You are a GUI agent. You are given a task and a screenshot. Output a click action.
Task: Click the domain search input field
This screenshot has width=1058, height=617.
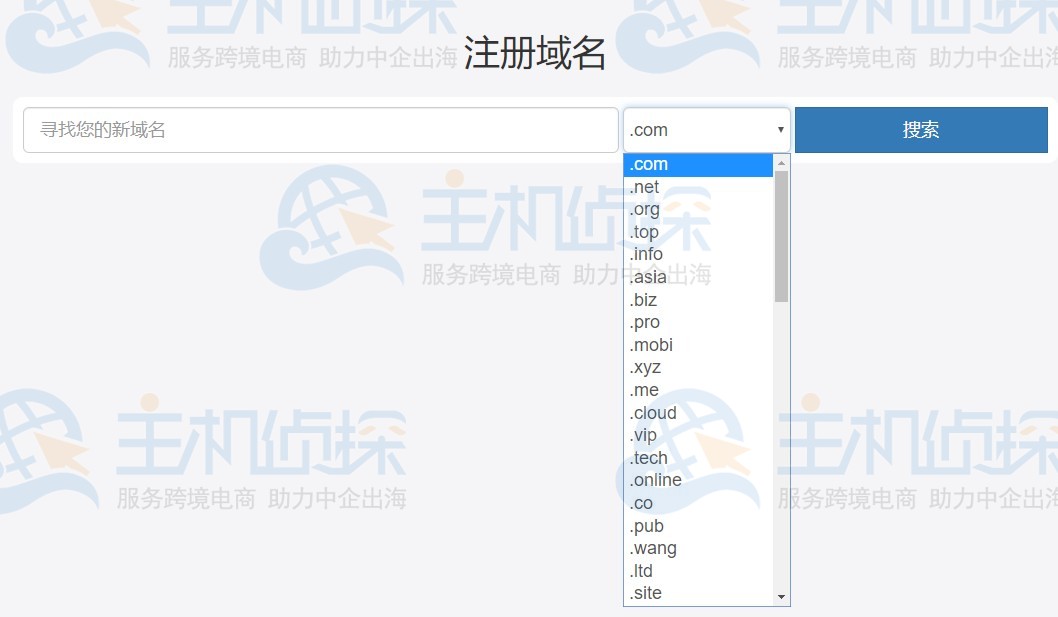pyautogui.click(x=320, y=129)
